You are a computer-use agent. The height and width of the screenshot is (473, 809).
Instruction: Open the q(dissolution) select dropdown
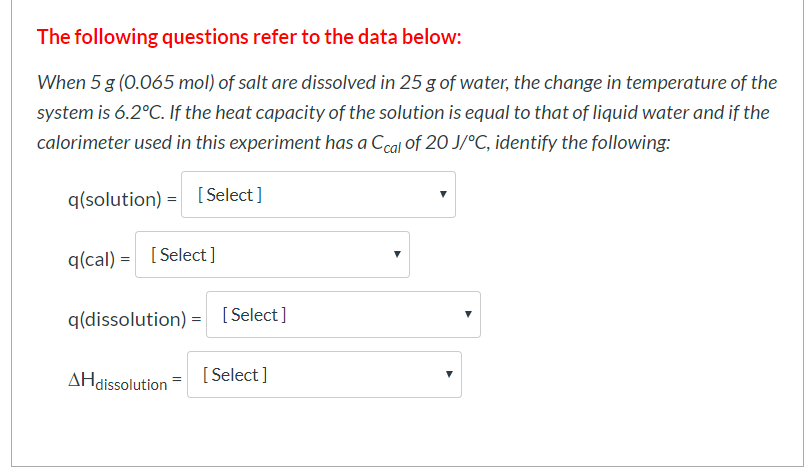(343, 315)
